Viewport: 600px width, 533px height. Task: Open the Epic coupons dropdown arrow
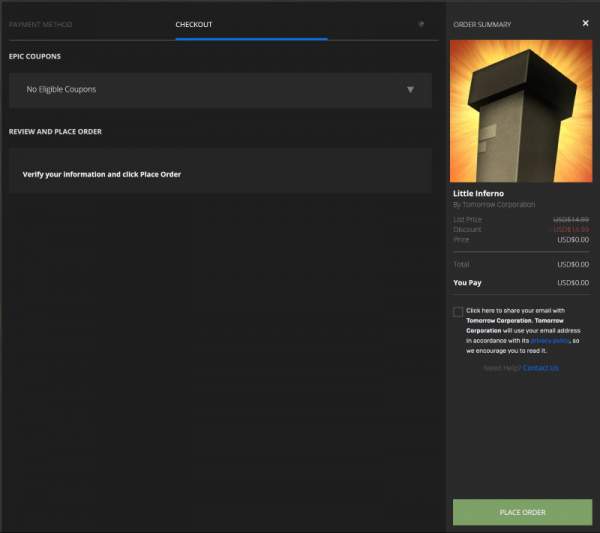[x=410, y=90]
